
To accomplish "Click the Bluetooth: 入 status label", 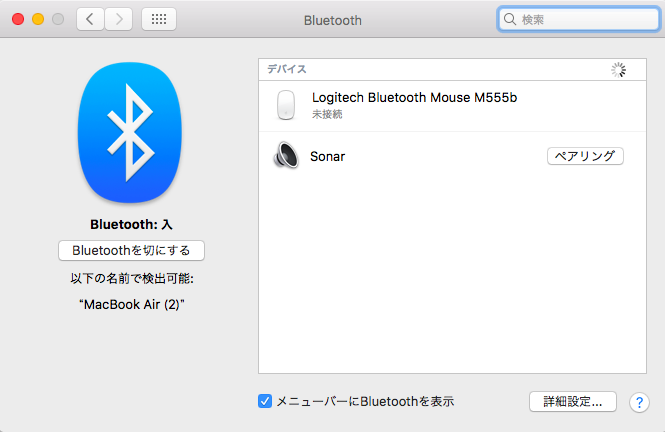I will coord(131,224).
